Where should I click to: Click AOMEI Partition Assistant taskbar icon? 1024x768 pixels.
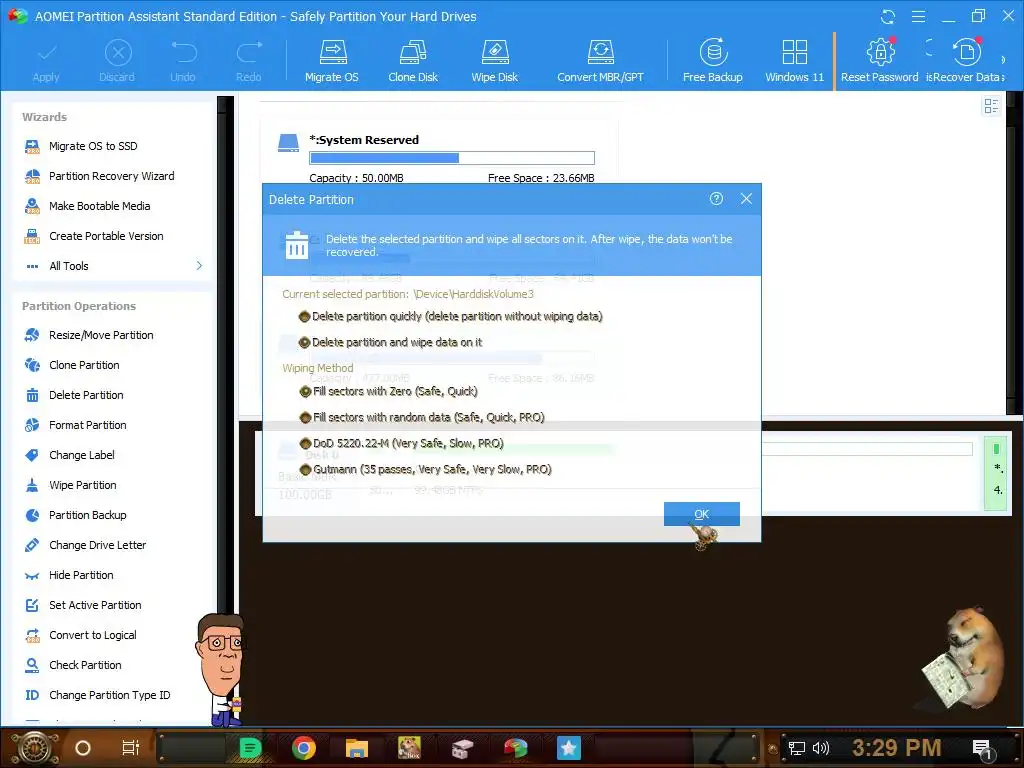(x=516, y=748)
